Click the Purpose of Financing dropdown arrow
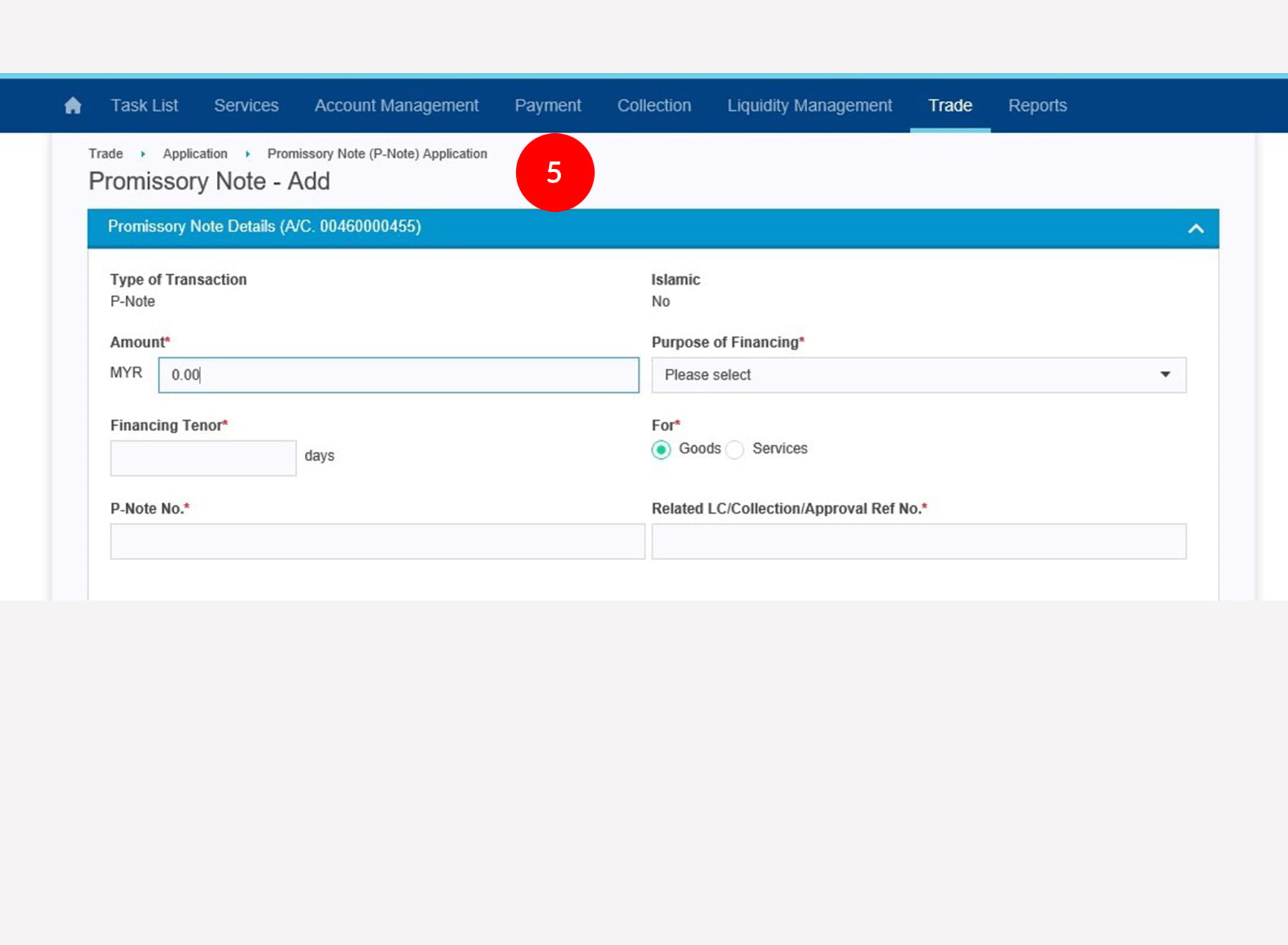The image size is (1288, 945). click(1165, 374)
